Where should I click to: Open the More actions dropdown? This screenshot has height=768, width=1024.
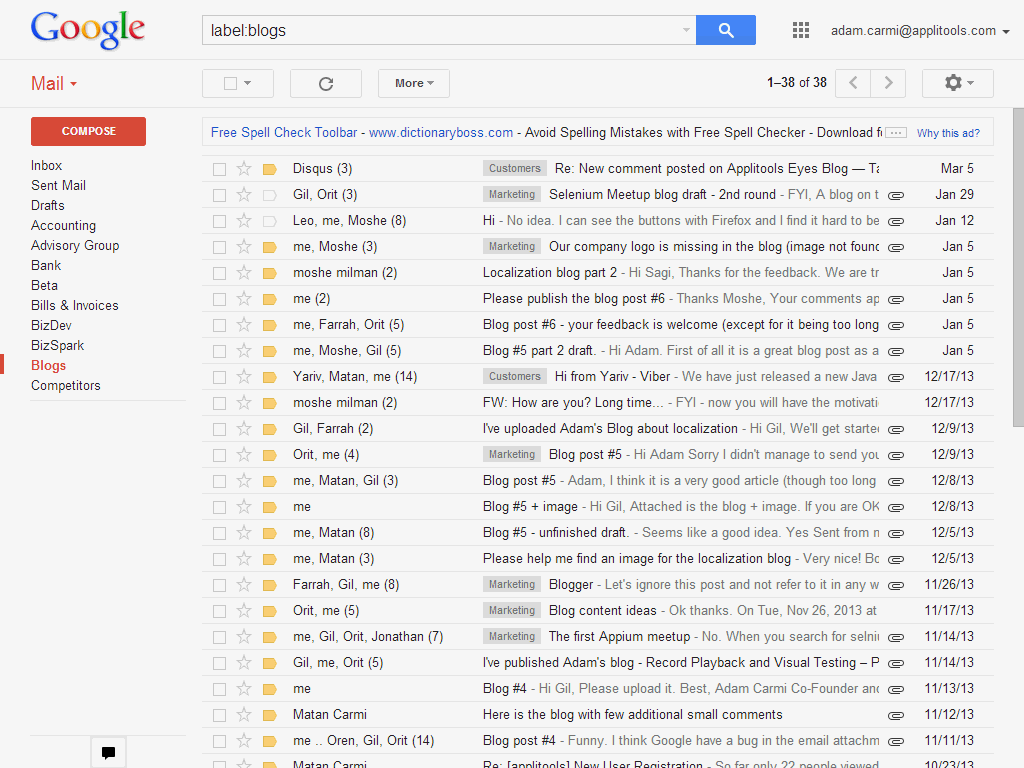coord(414,84)
